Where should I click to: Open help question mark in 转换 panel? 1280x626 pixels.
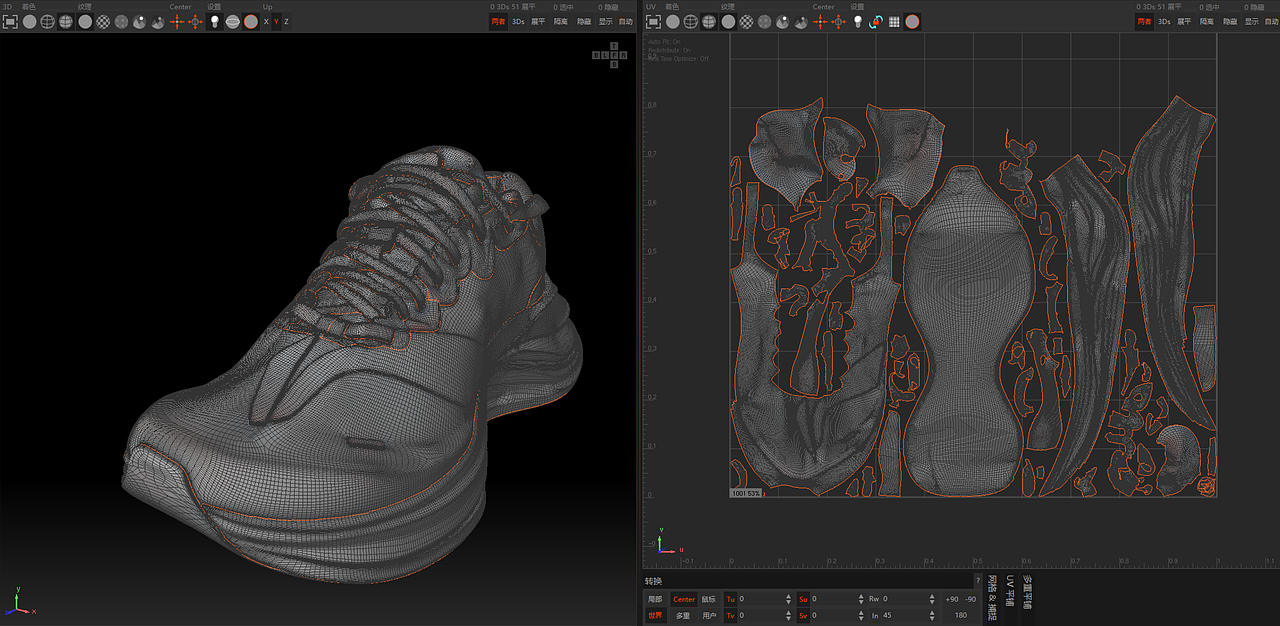point(977,580)
